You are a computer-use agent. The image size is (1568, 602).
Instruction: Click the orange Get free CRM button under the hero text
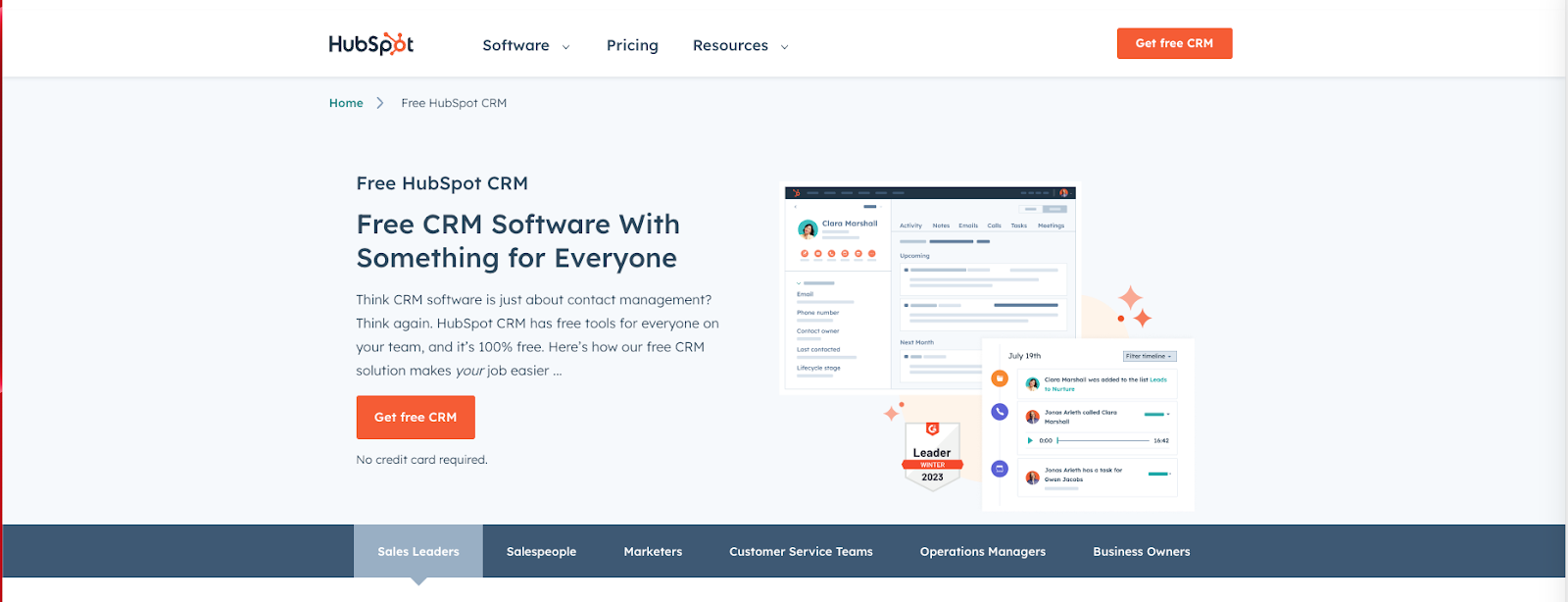pos(416,418)
